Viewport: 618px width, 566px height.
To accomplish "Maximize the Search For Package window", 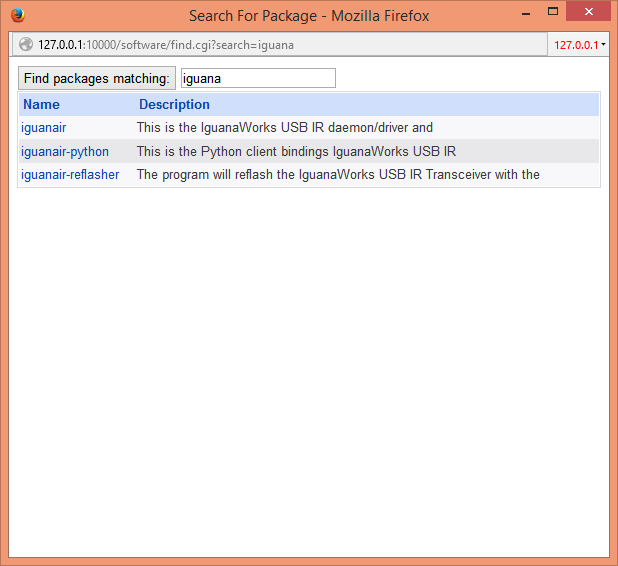I will click(552, 11).
